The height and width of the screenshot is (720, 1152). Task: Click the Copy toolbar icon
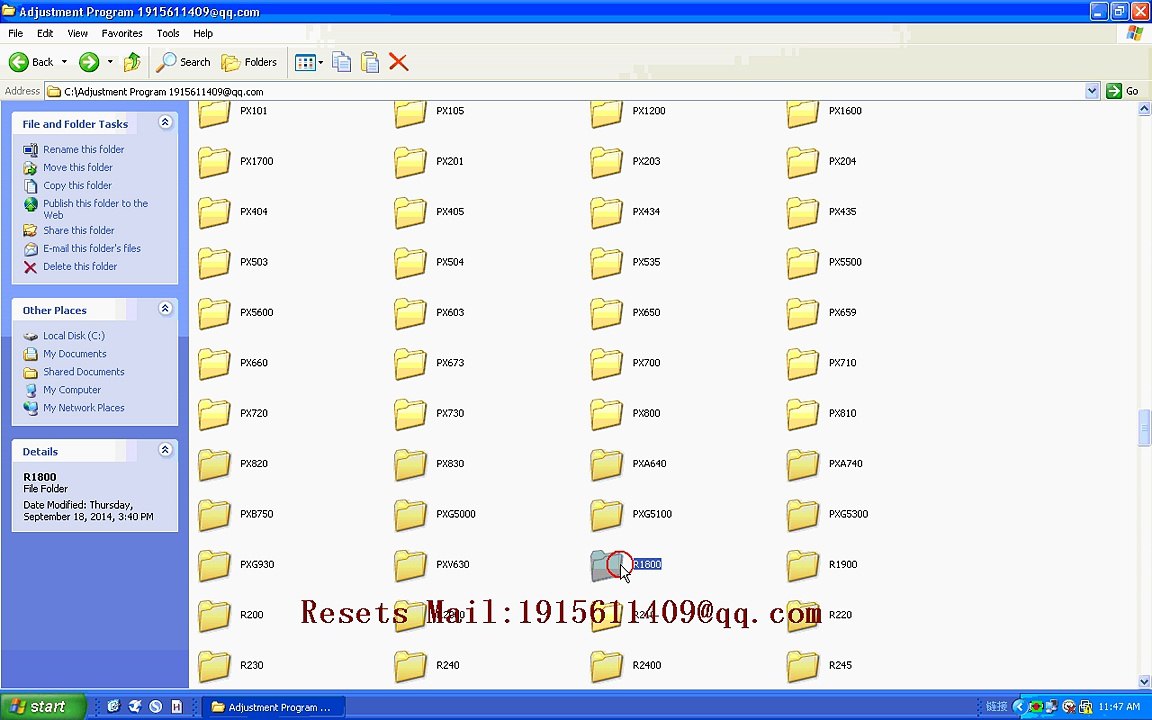[342, 62]
